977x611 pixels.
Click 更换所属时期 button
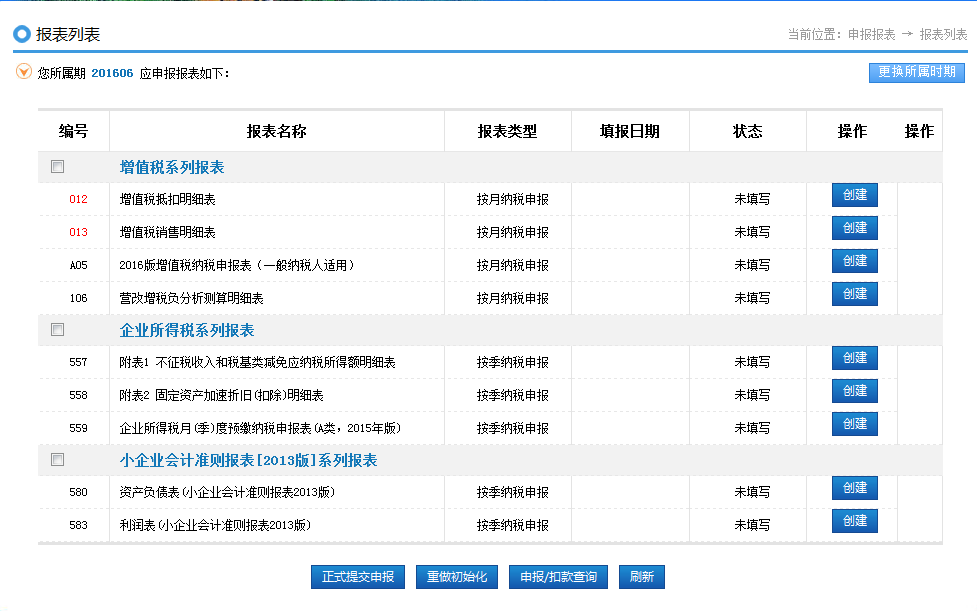point(917,72)
